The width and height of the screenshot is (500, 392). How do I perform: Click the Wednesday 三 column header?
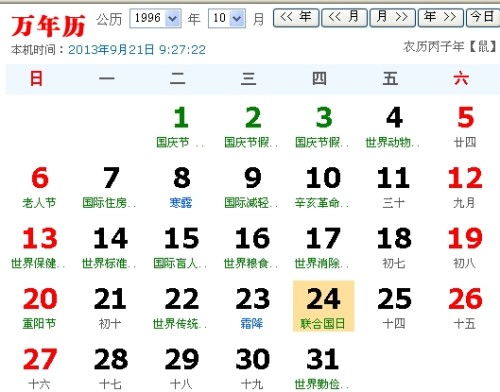[248, 79]
